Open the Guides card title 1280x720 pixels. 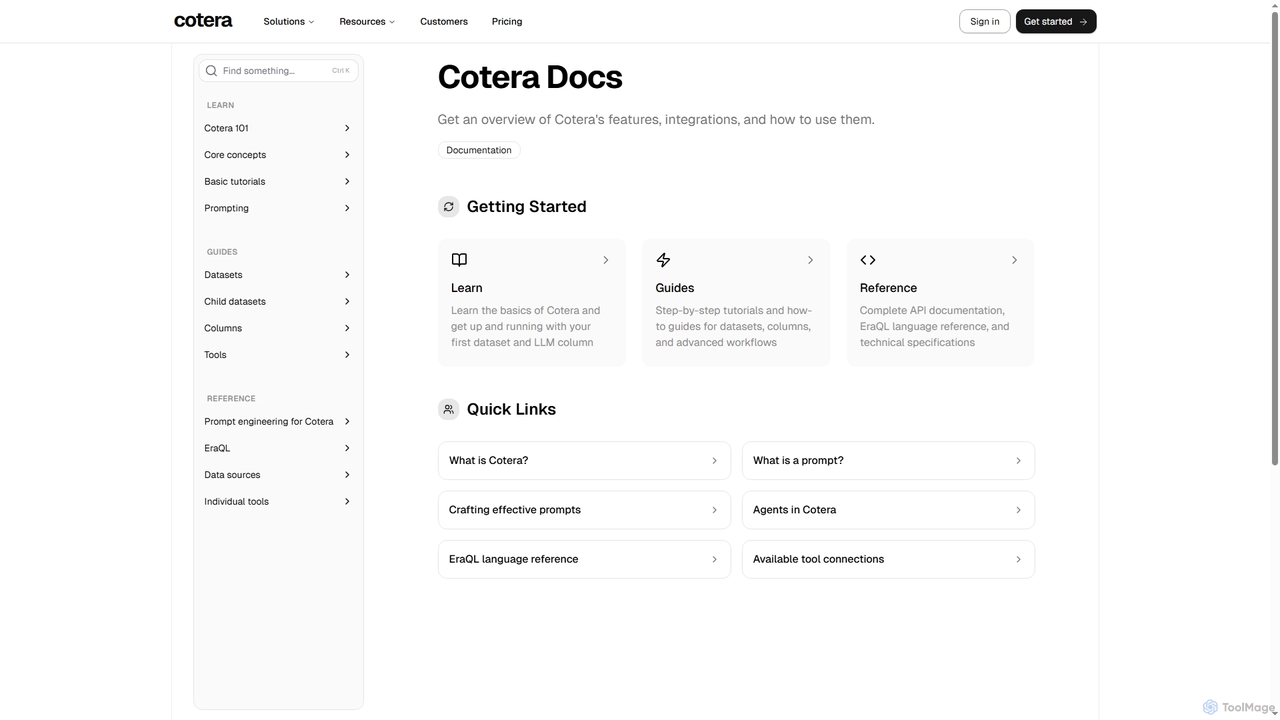coord(675,288)
